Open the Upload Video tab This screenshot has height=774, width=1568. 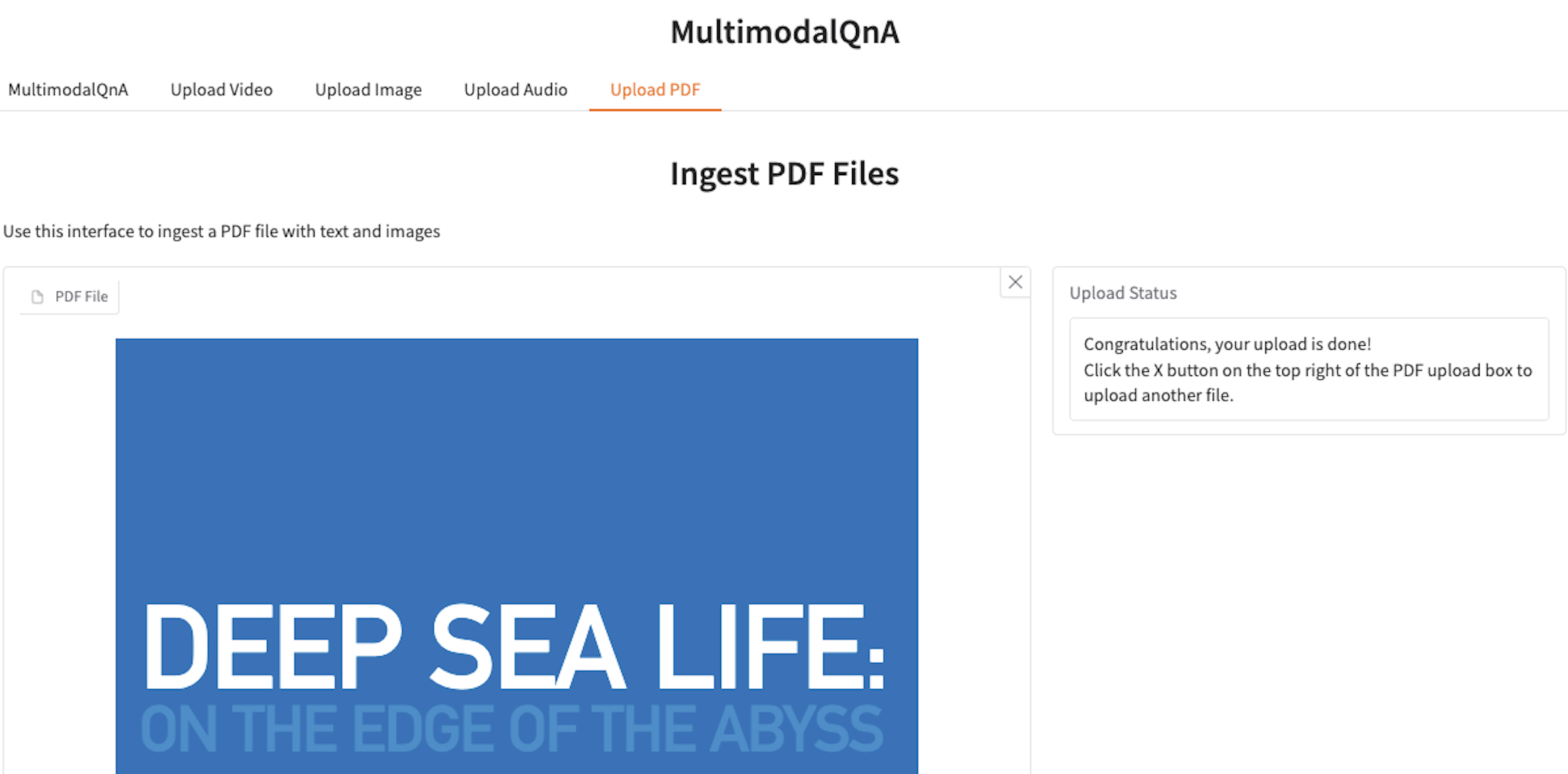coord(221,90)
